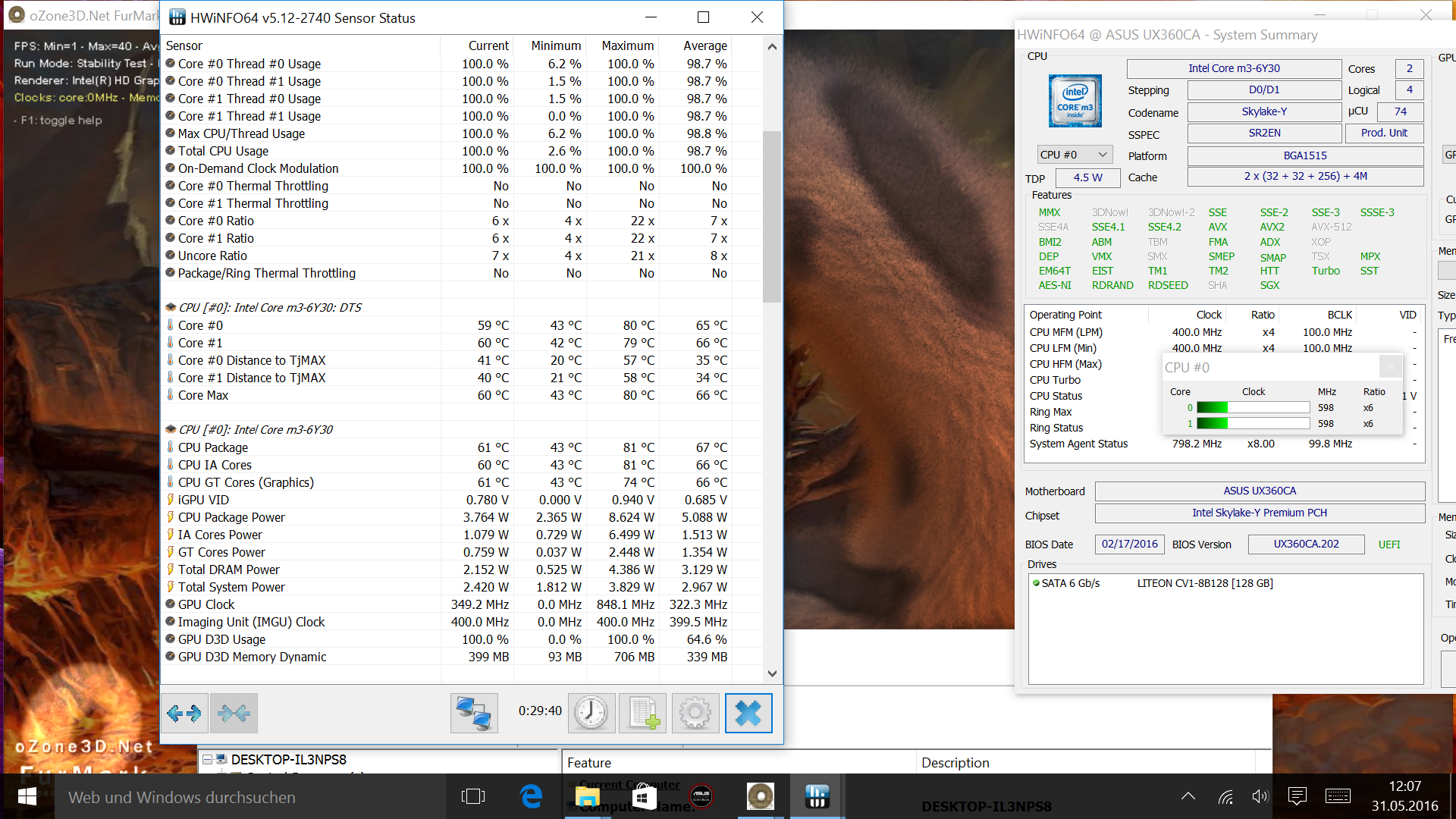The height and width of the screenshot is (819, 1456).
Task: Open the remote network monitoring icon
Action: pos(474,713)
